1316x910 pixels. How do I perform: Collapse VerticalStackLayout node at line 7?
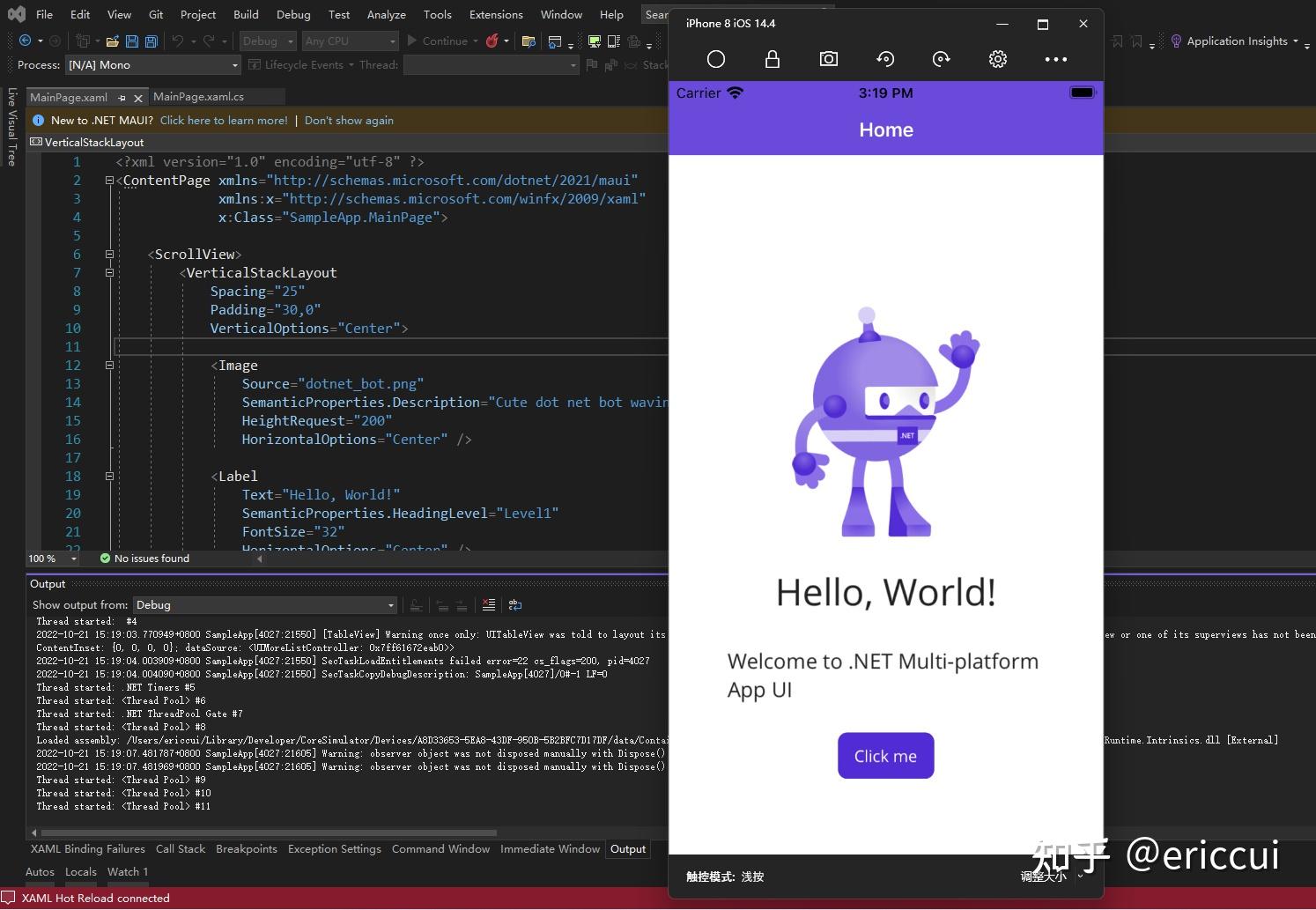coord(109,272)
